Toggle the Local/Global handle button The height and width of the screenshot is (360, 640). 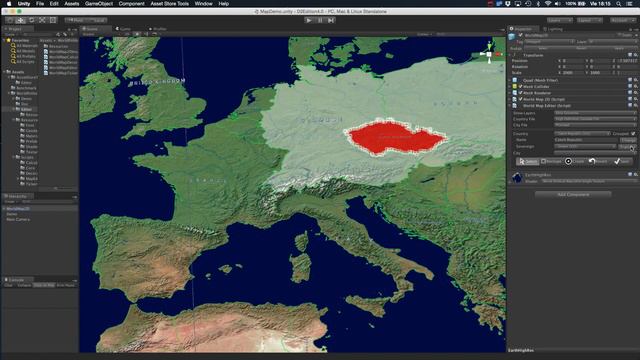(x=97, y=20)
